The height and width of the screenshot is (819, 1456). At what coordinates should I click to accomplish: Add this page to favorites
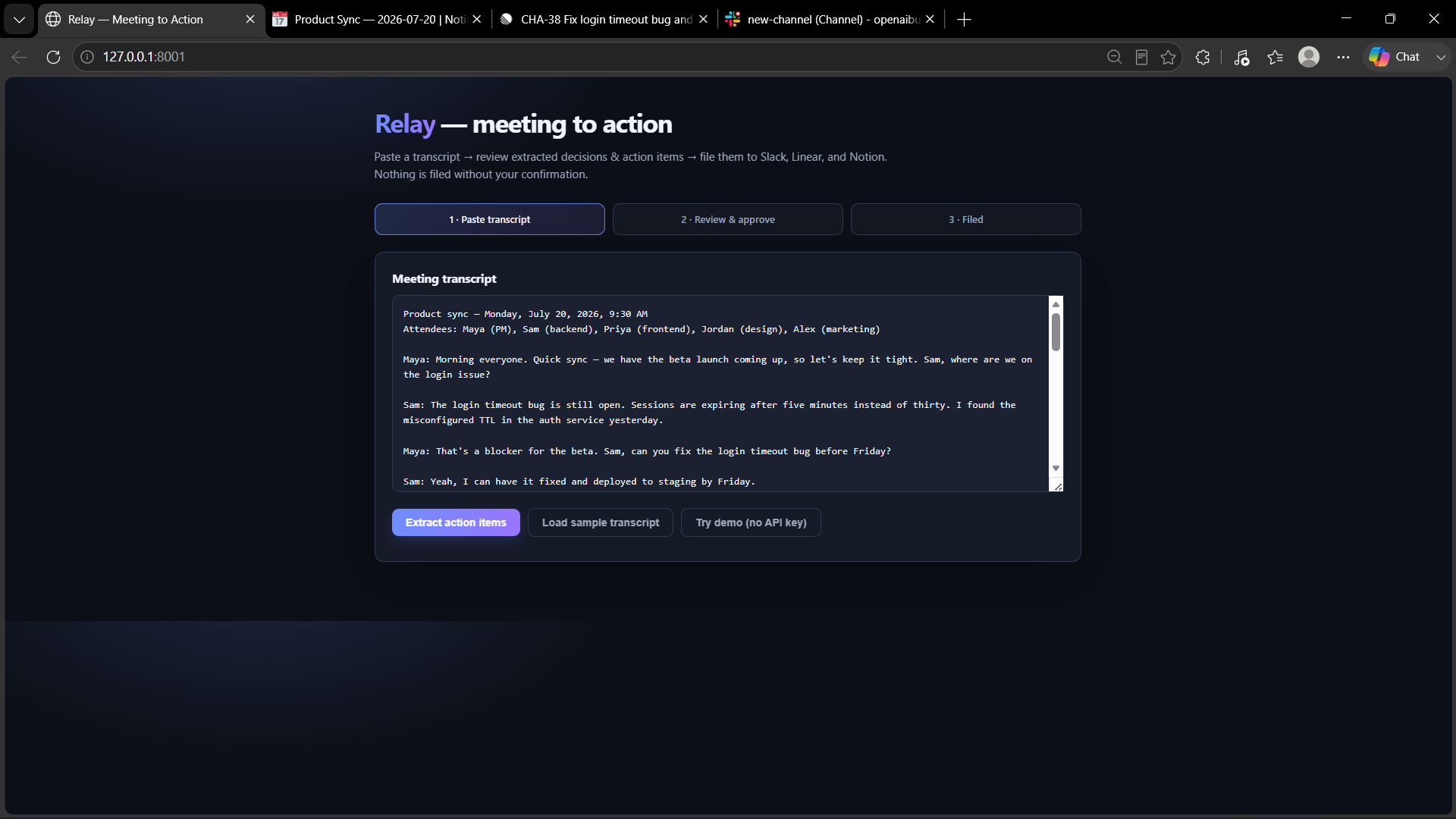[x=1169, y=57]
